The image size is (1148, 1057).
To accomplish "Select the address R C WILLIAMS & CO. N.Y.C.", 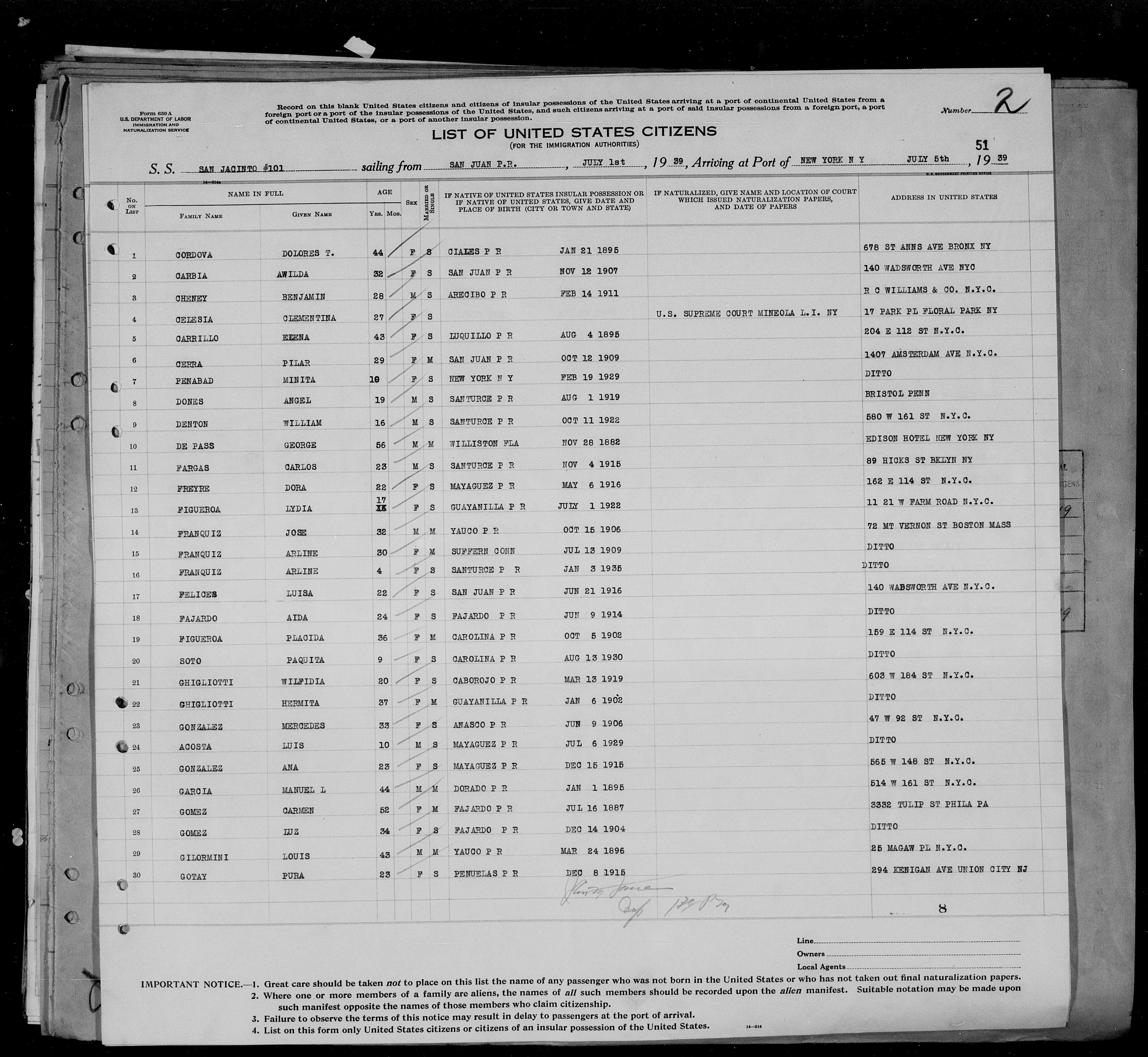I will click(930, 289).
